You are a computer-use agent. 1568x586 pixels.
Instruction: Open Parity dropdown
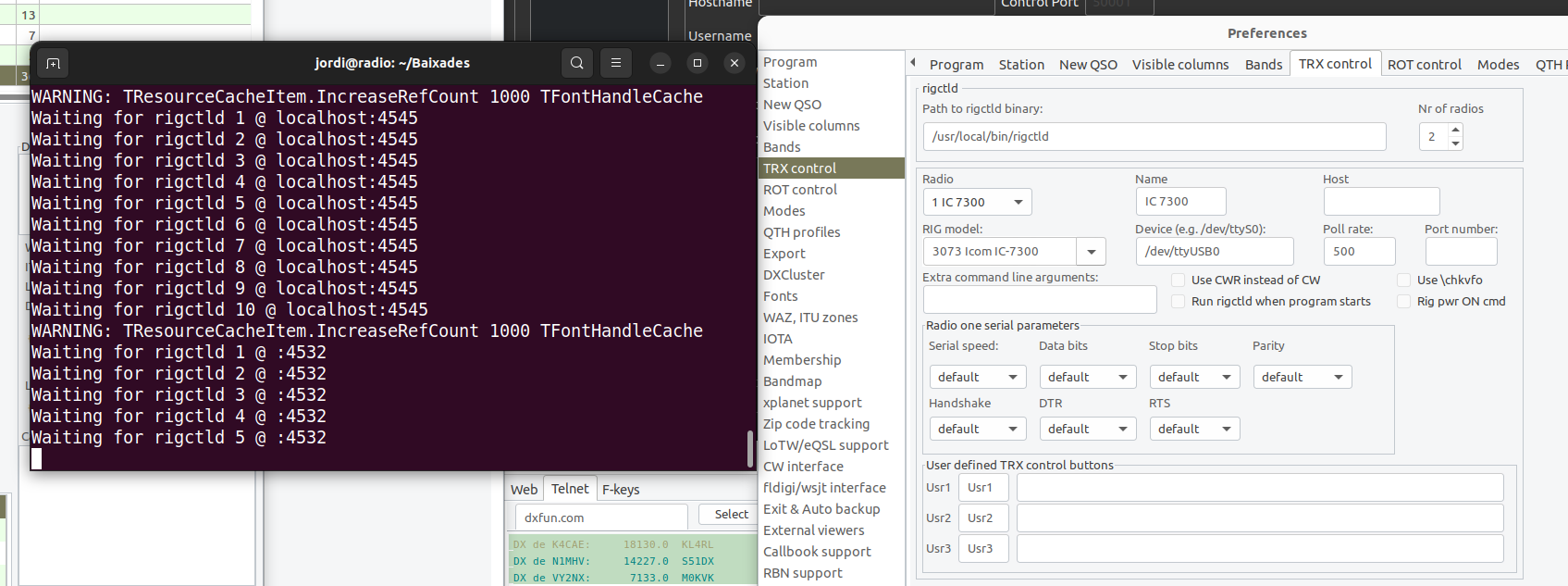tap(1303, 377)
